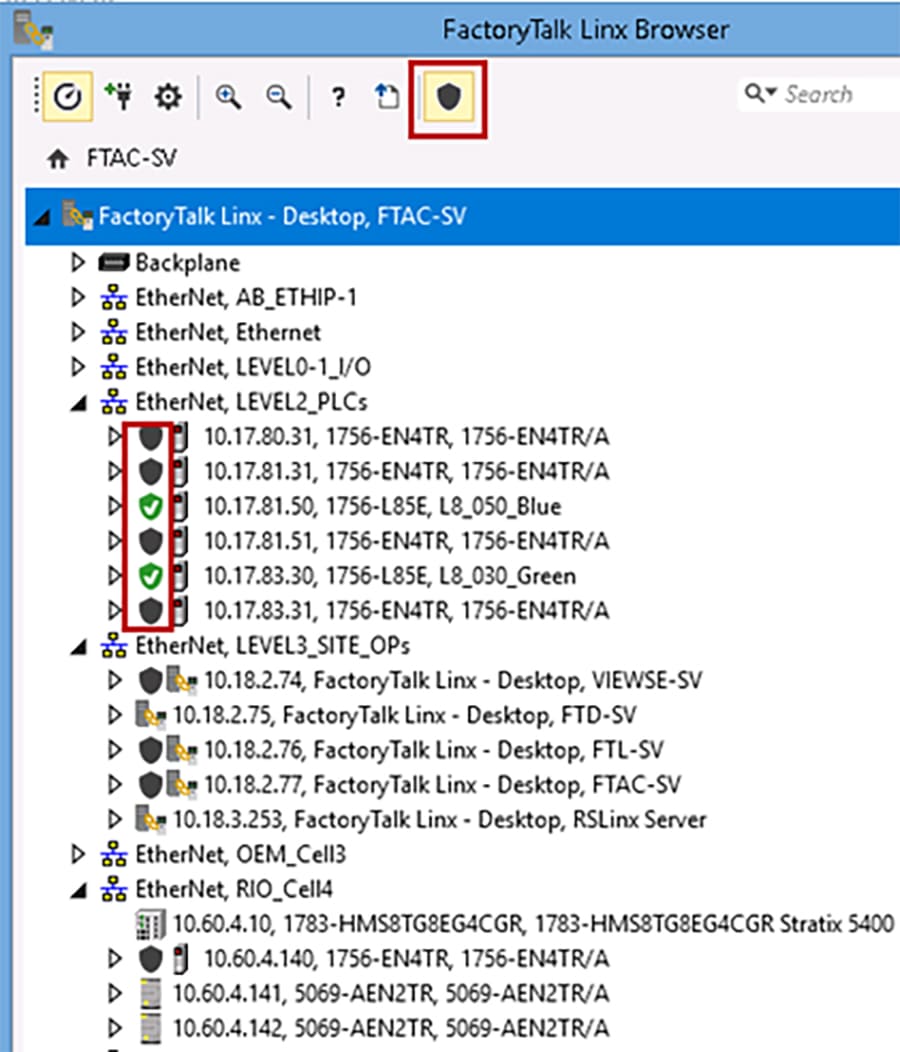Expand the EtherNet, OEM_Cell3 node

point(78,855)
